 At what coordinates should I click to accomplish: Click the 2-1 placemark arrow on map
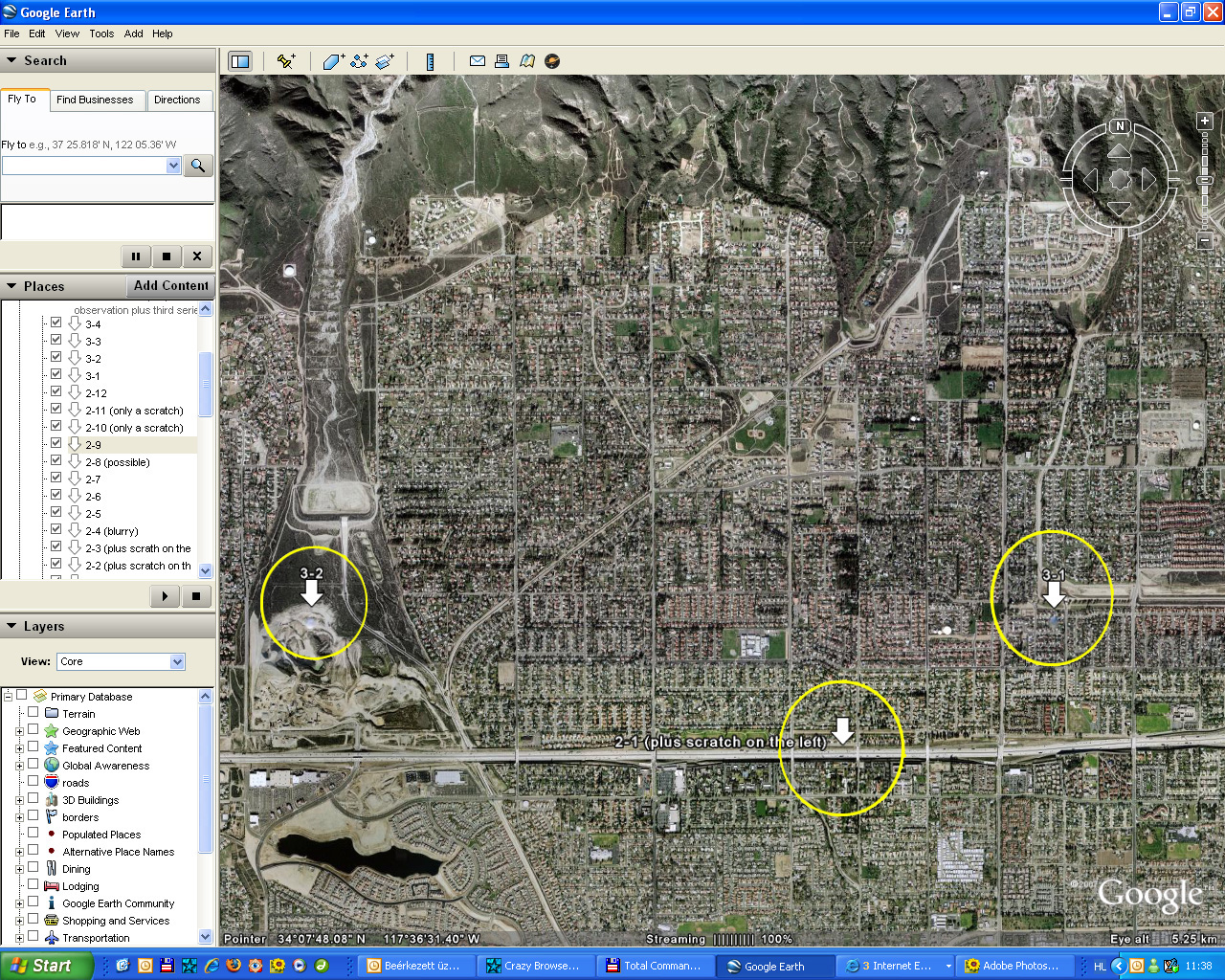pyautogui.click(x=842, y=731)
